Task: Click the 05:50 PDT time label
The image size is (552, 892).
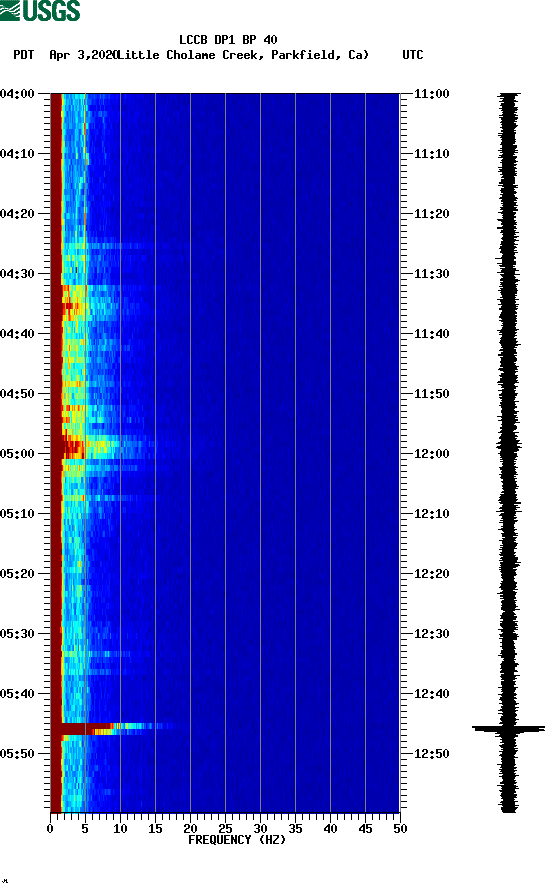Action: click(18, 754)
